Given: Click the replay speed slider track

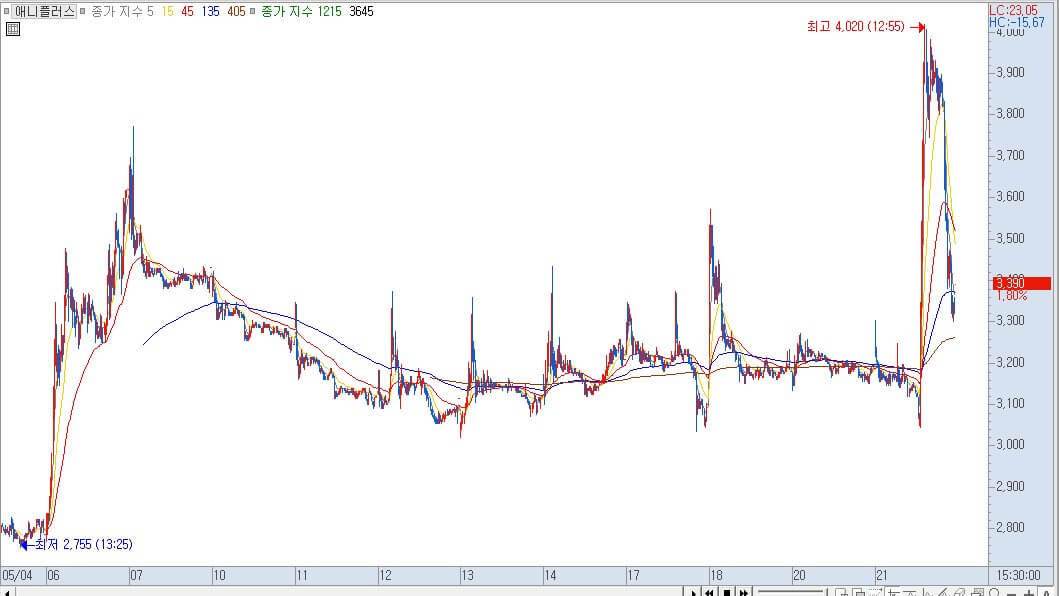Looking at the screenshot, I should click(x=791, y=593).
